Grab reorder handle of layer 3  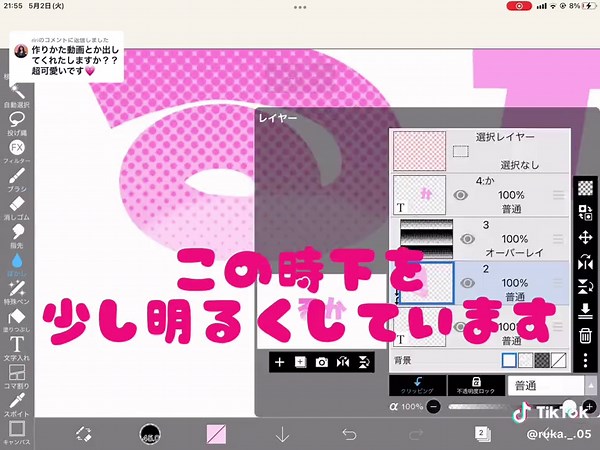click(x=558, y=239)
